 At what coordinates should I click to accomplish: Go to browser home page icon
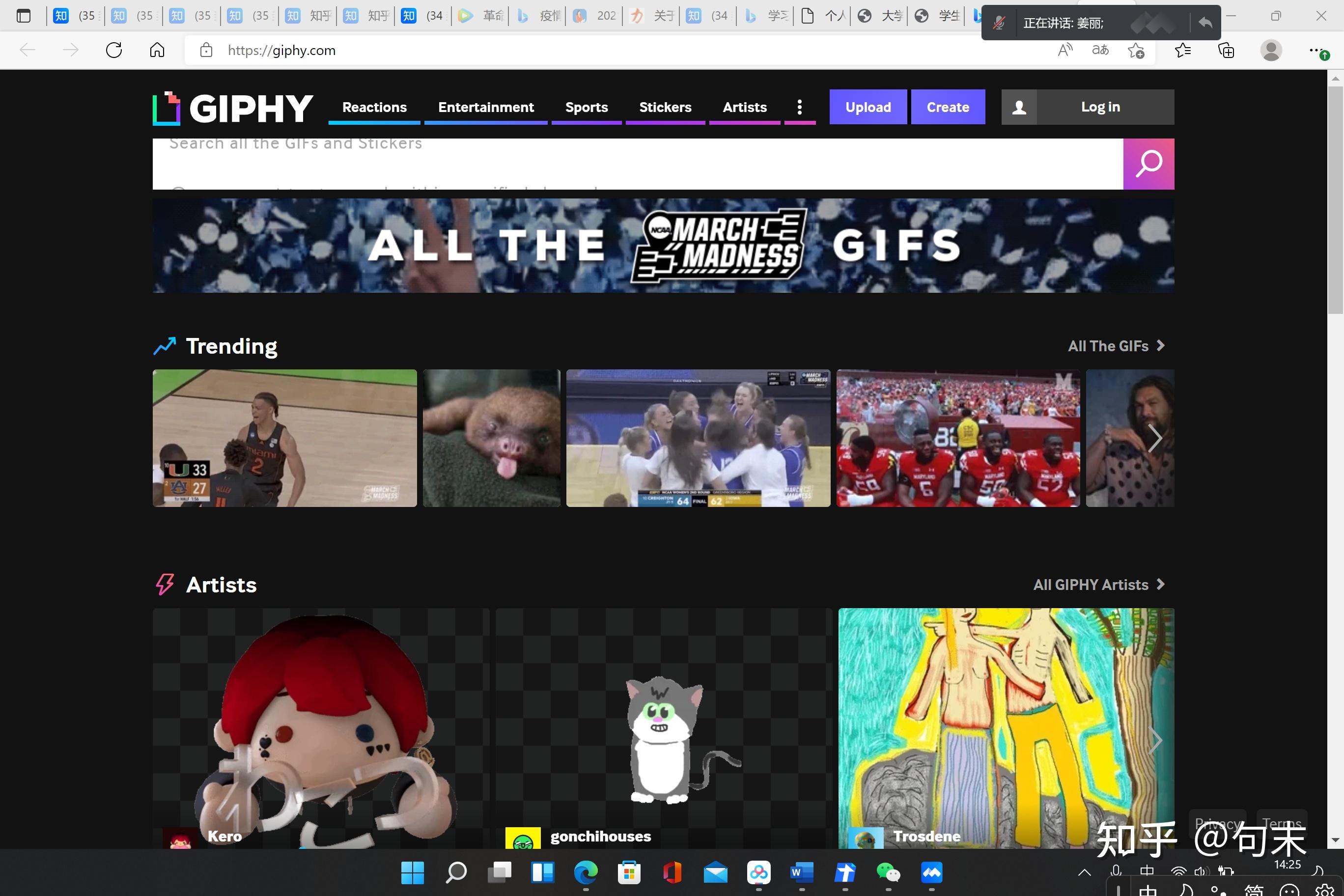click(x=157, y=50)
